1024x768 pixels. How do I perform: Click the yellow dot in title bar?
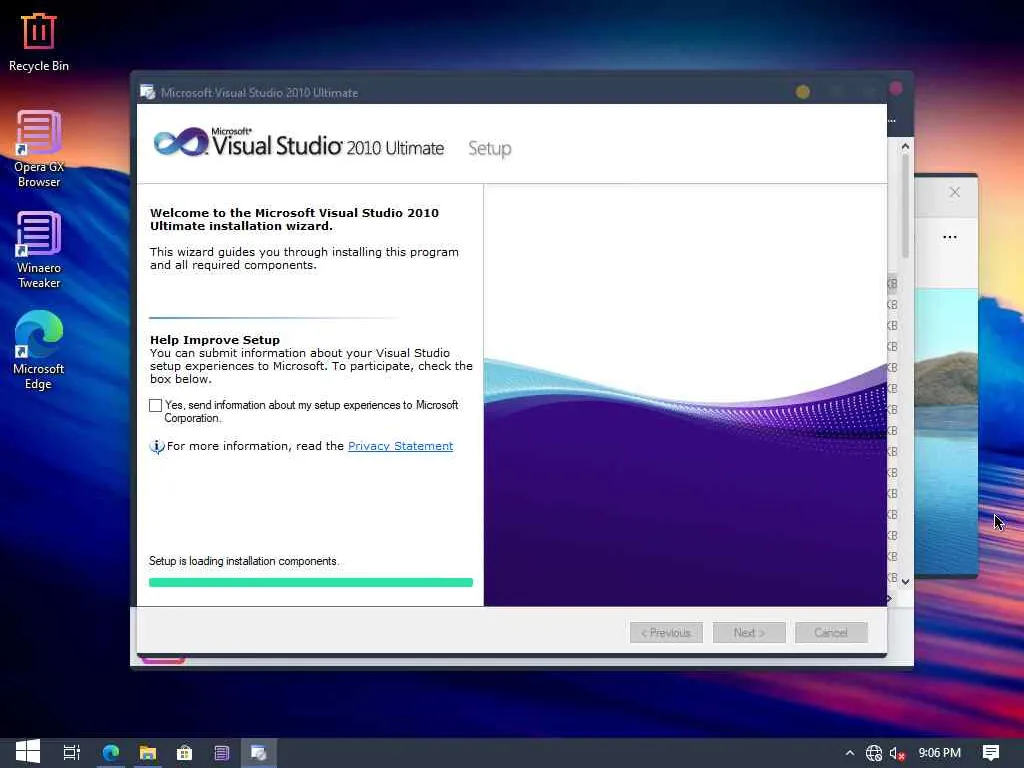click(803, 92)
